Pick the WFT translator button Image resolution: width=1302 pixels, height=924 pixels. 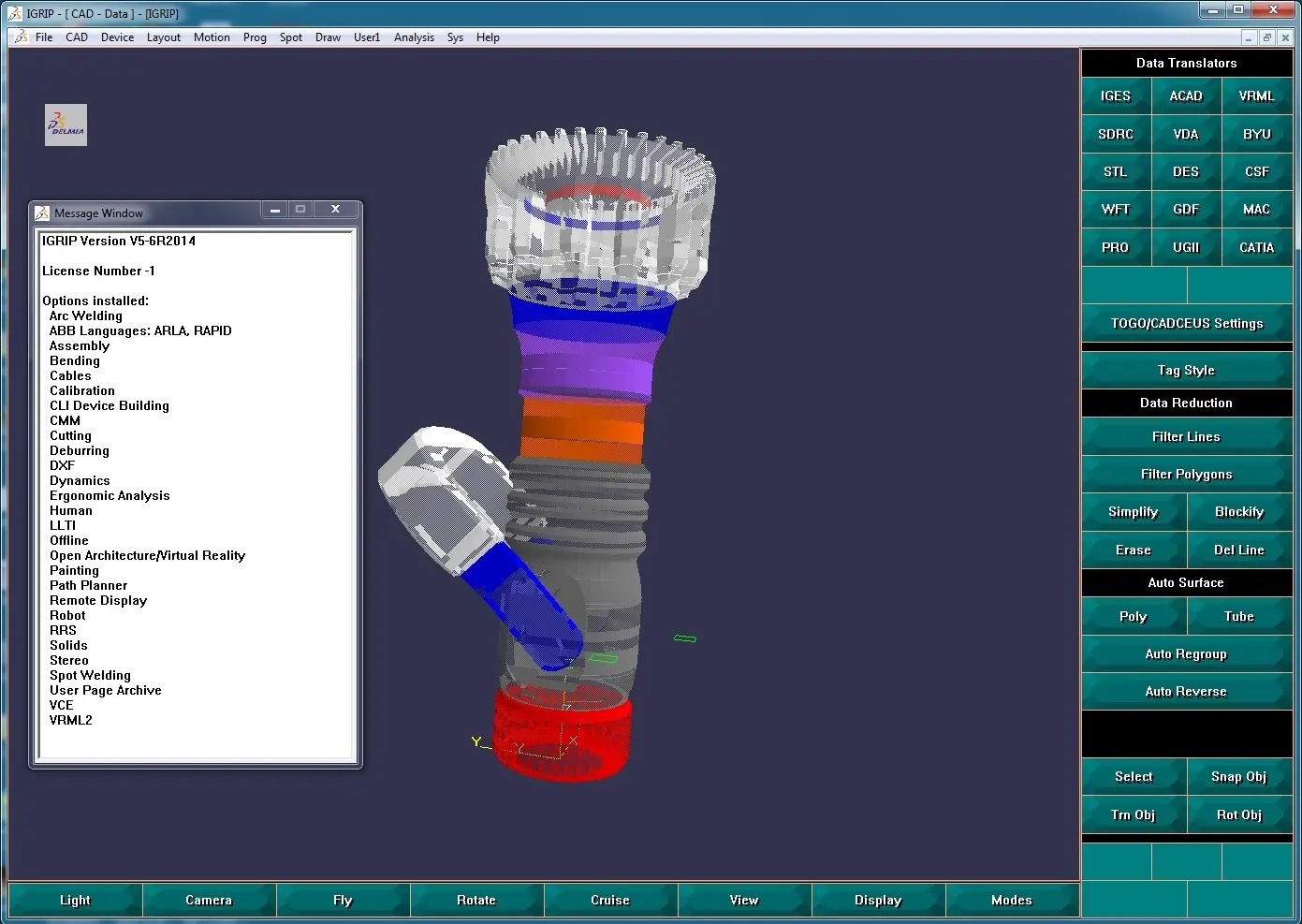[x=1116, y=210]
